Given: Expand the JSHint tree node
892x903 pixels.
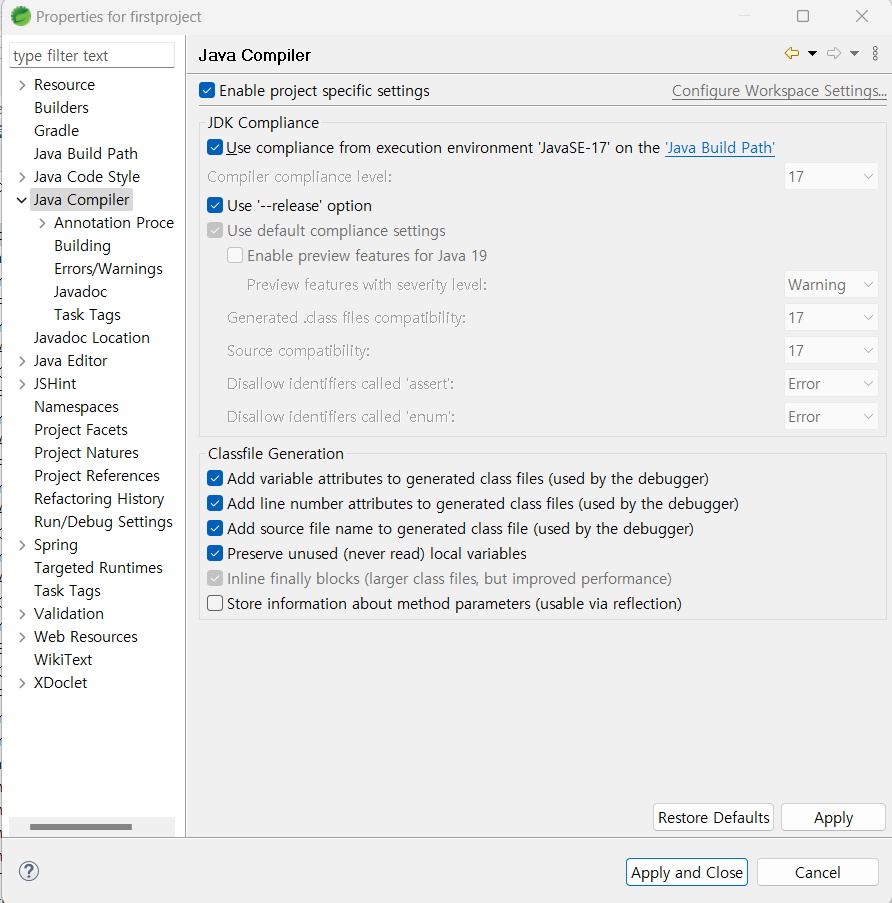Looking at the screenshot, I should 22,384.
